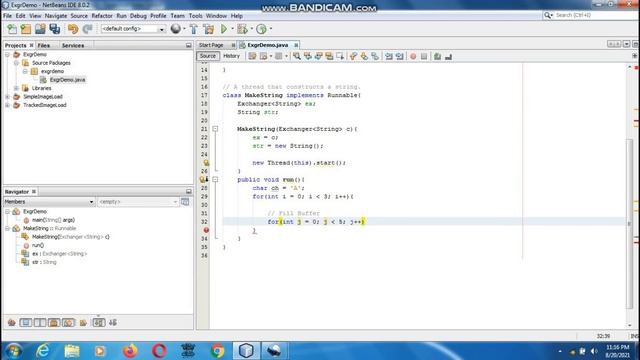Switch to the Services tab
640x360 pixels.
[x=73, y=45]
